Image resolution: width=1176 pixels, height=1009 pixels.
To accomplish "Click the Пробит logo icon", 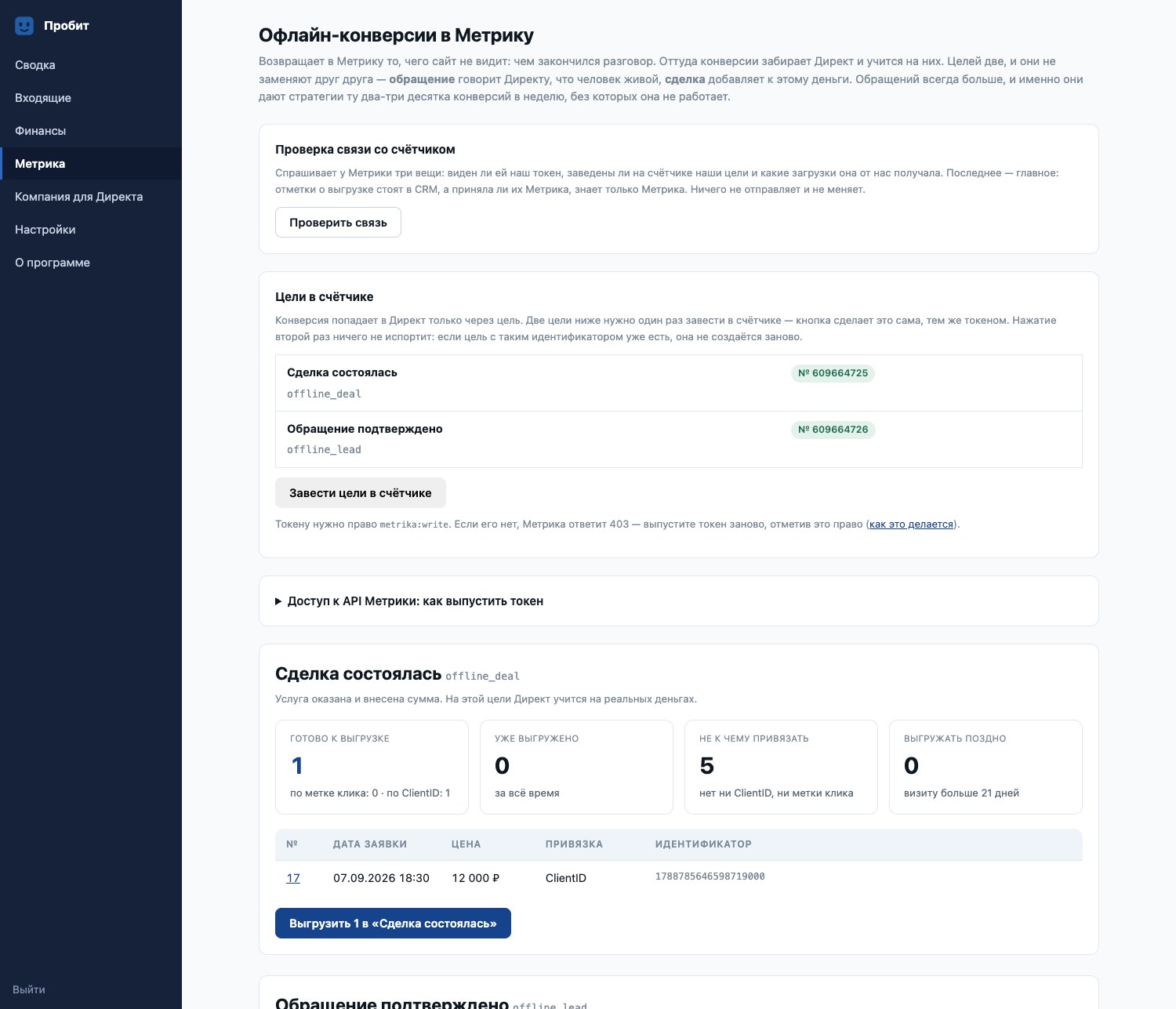I will click(x=24, y=26).
